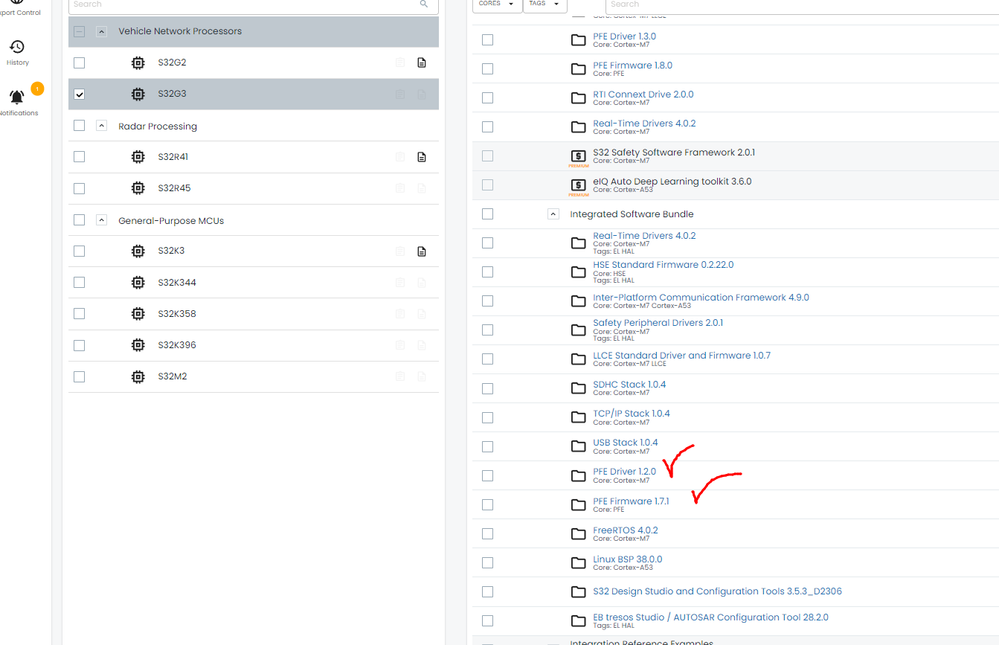Open the S32K3 document icon
The height and width of the screenshot is (645, 999).
[x=422, y=251]
